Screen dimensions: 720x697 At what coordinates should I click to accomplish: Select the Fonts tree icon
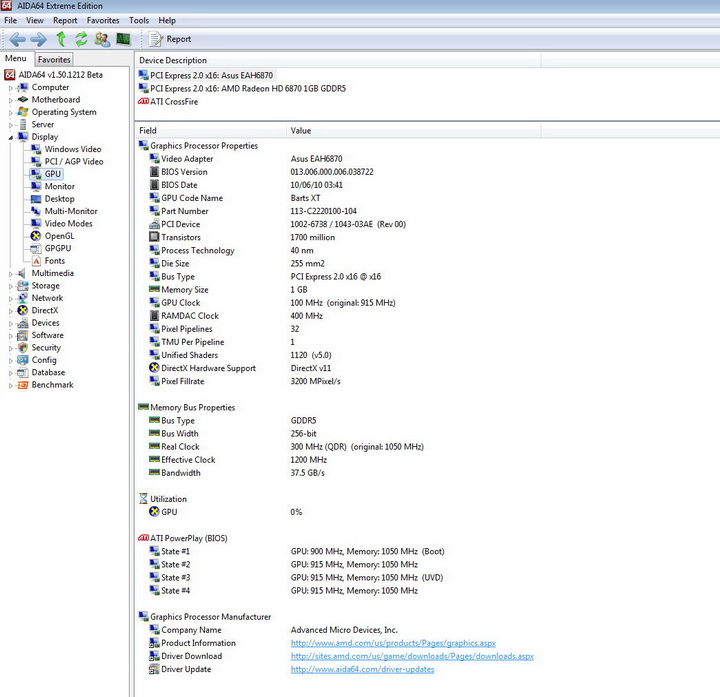[36, 261]
